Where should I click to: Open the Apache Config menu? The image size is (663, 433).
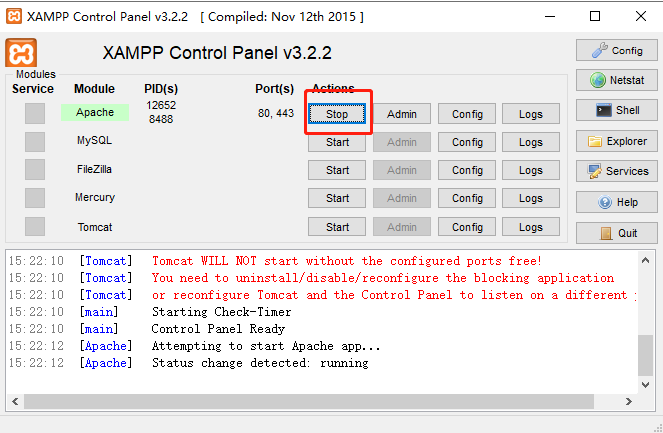(467, 114)
